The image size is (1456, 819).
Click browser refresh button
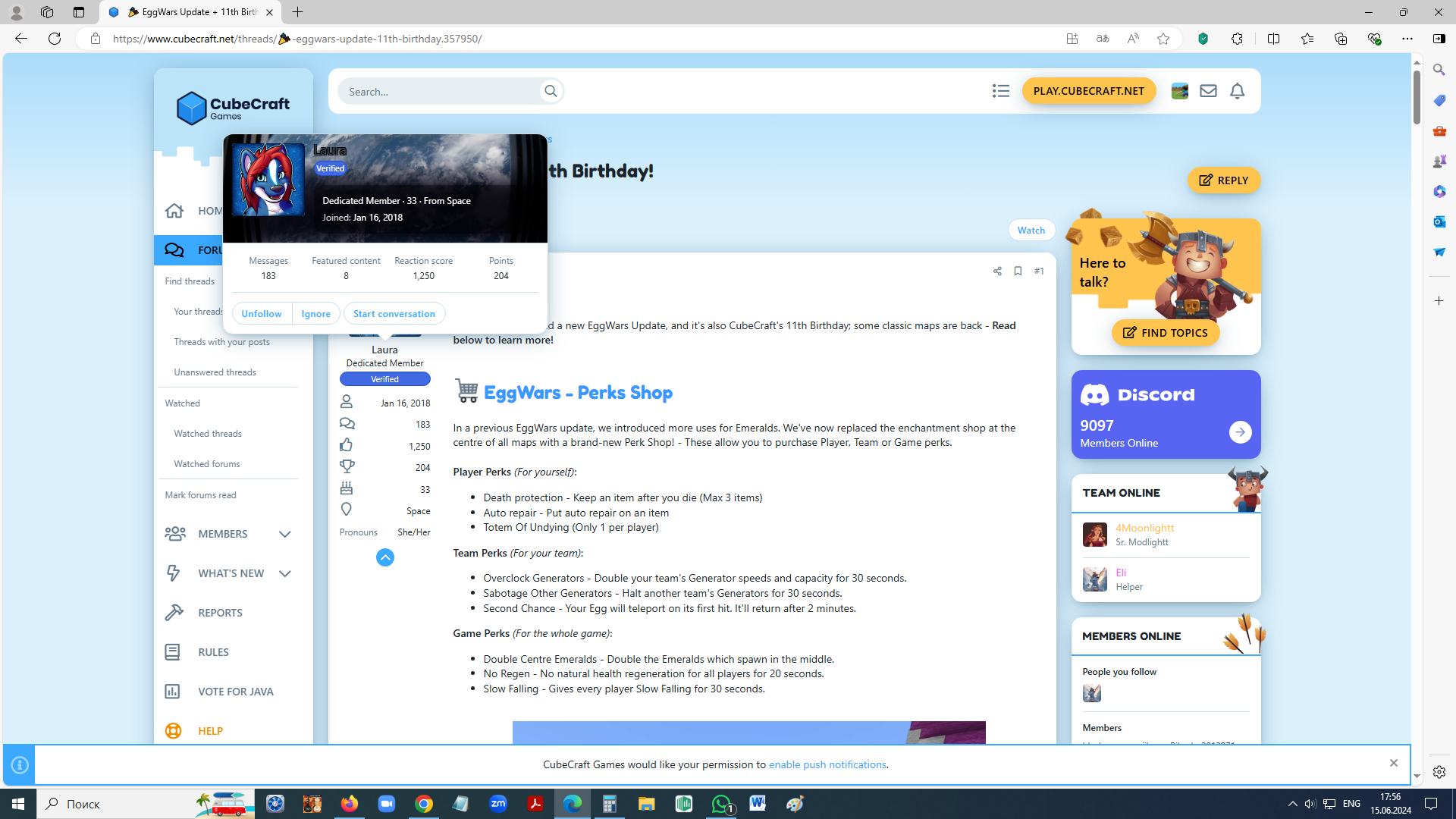click(x=55, y=39)
